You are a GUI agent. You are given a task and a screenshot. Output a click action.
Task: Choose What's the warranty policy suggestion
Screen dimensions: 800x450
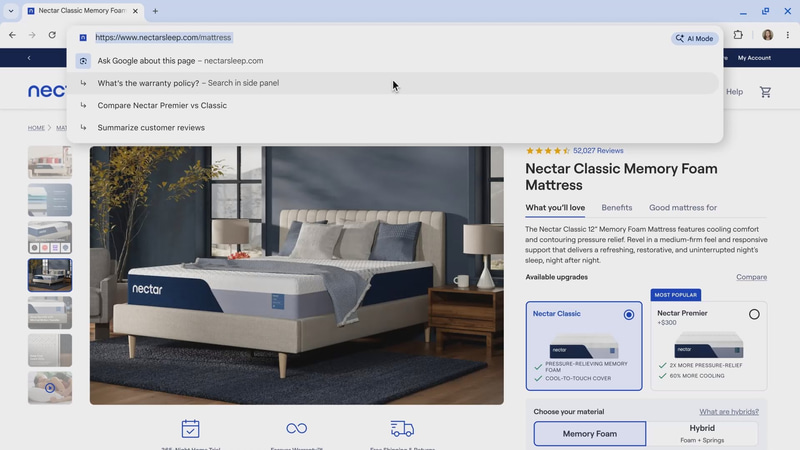(394, 83)
